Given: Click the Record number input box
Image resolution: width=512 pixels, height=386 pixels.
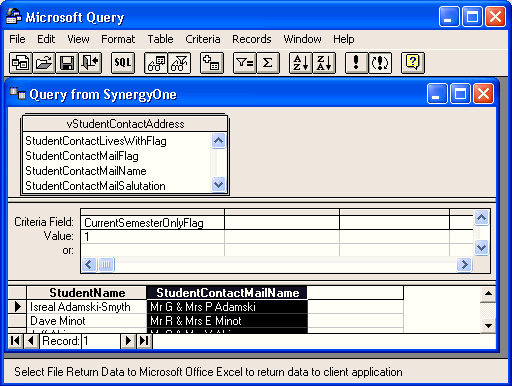Looking at the screenshot, I should point(101,341).
